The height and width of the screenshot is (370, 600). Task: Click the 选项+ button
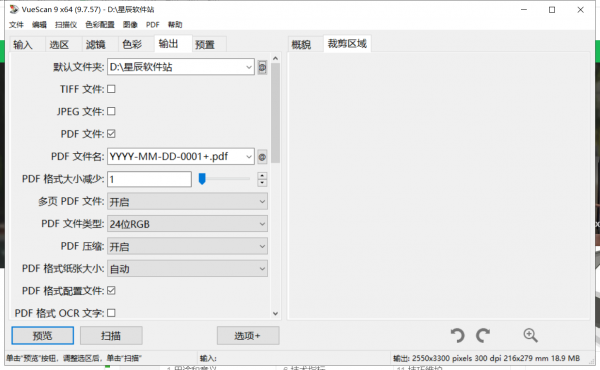coord(248,336)
